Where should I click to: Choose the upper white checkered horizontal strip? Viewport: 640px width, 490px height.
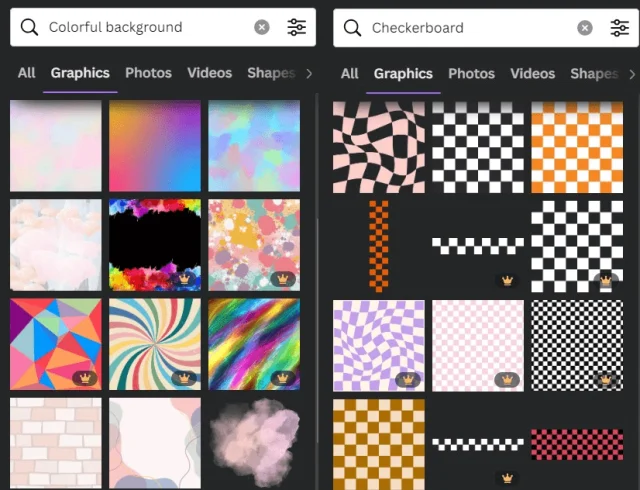(478, 246)
